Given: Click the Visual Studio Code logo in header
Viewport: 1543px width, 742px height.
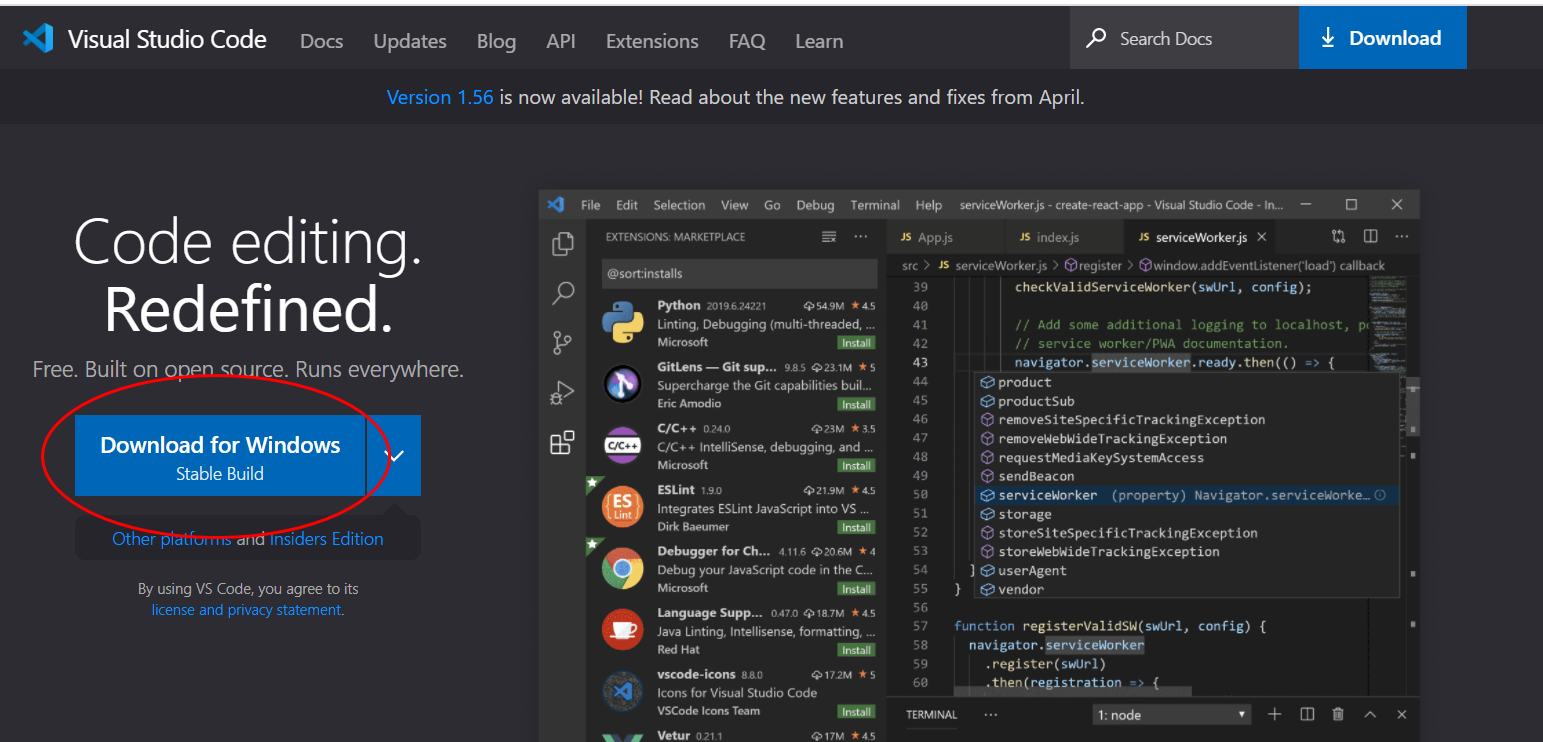Looking at the screenshot, I should [x=38, y=39].
